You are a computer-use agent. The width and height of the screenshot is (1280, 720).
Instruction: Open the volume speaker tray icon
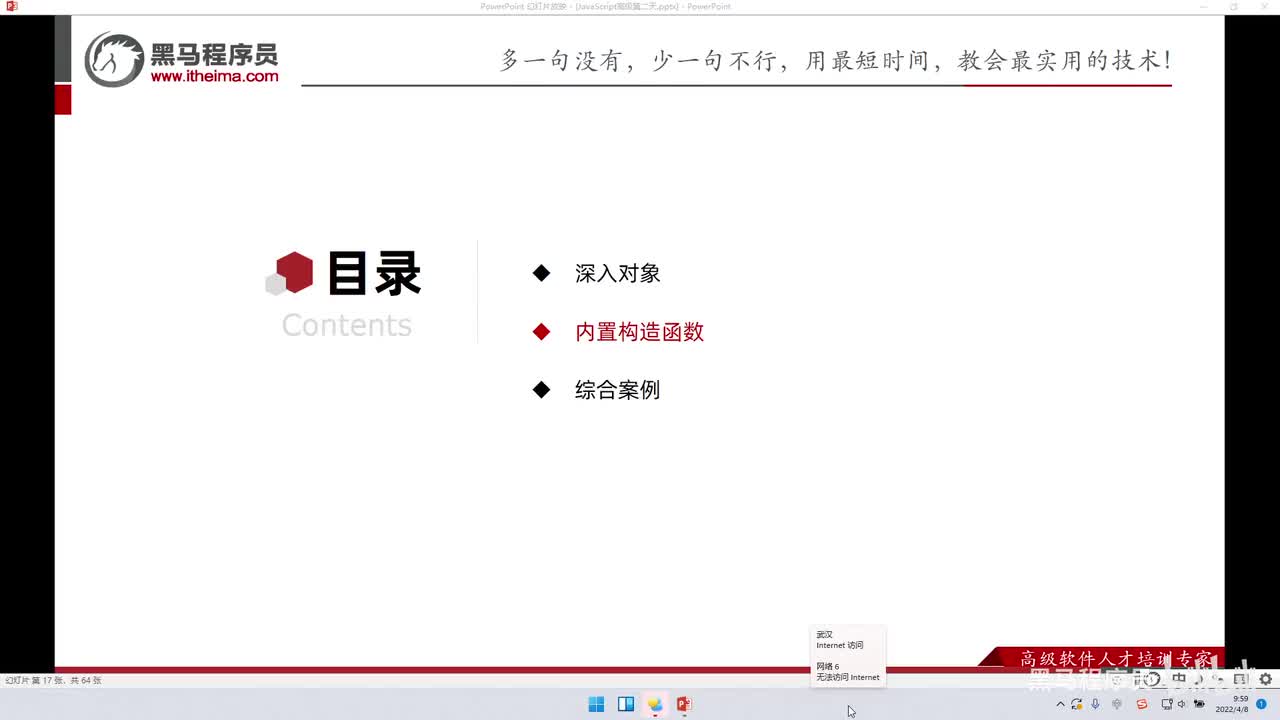click(x=1181, y=704)
